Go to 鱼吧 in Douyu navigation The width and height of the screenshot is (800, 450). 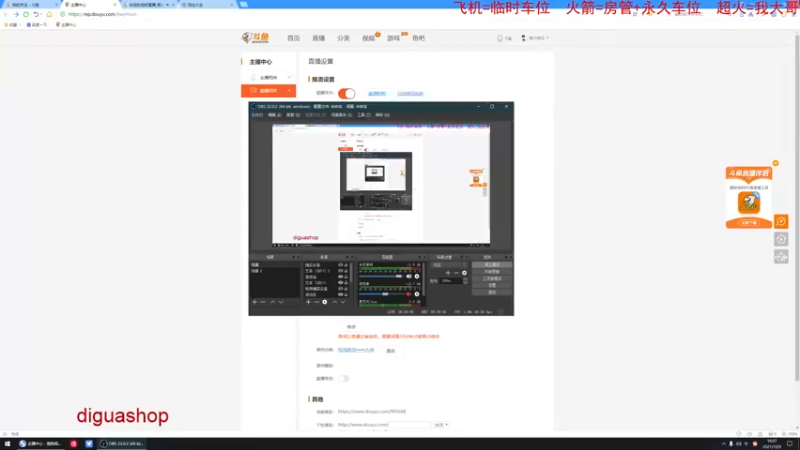(x=418, y=38)
